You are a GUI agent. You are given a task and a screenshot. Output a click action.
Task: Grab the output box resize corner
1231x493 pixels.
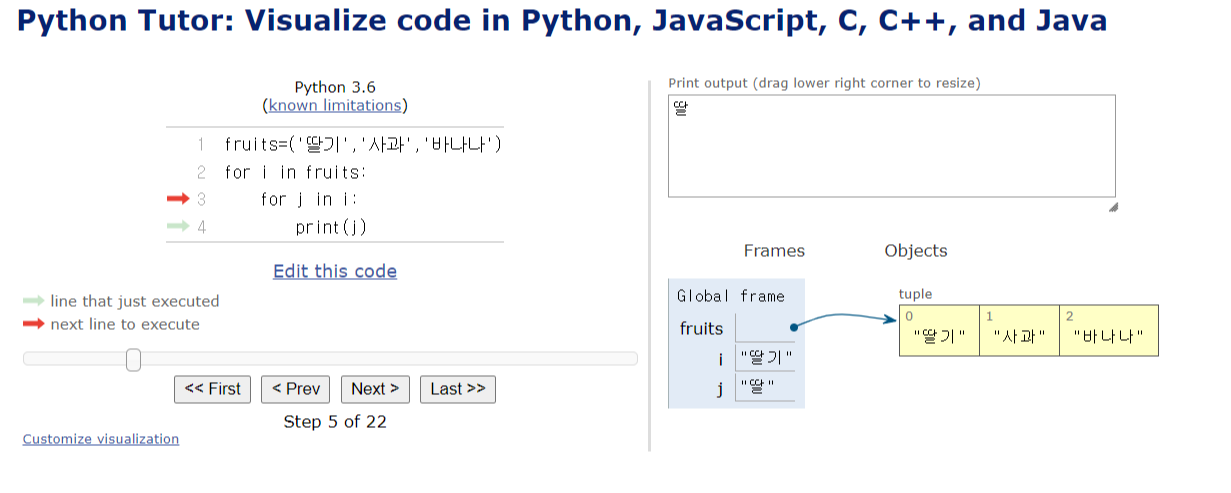[x=1113, y=207]
